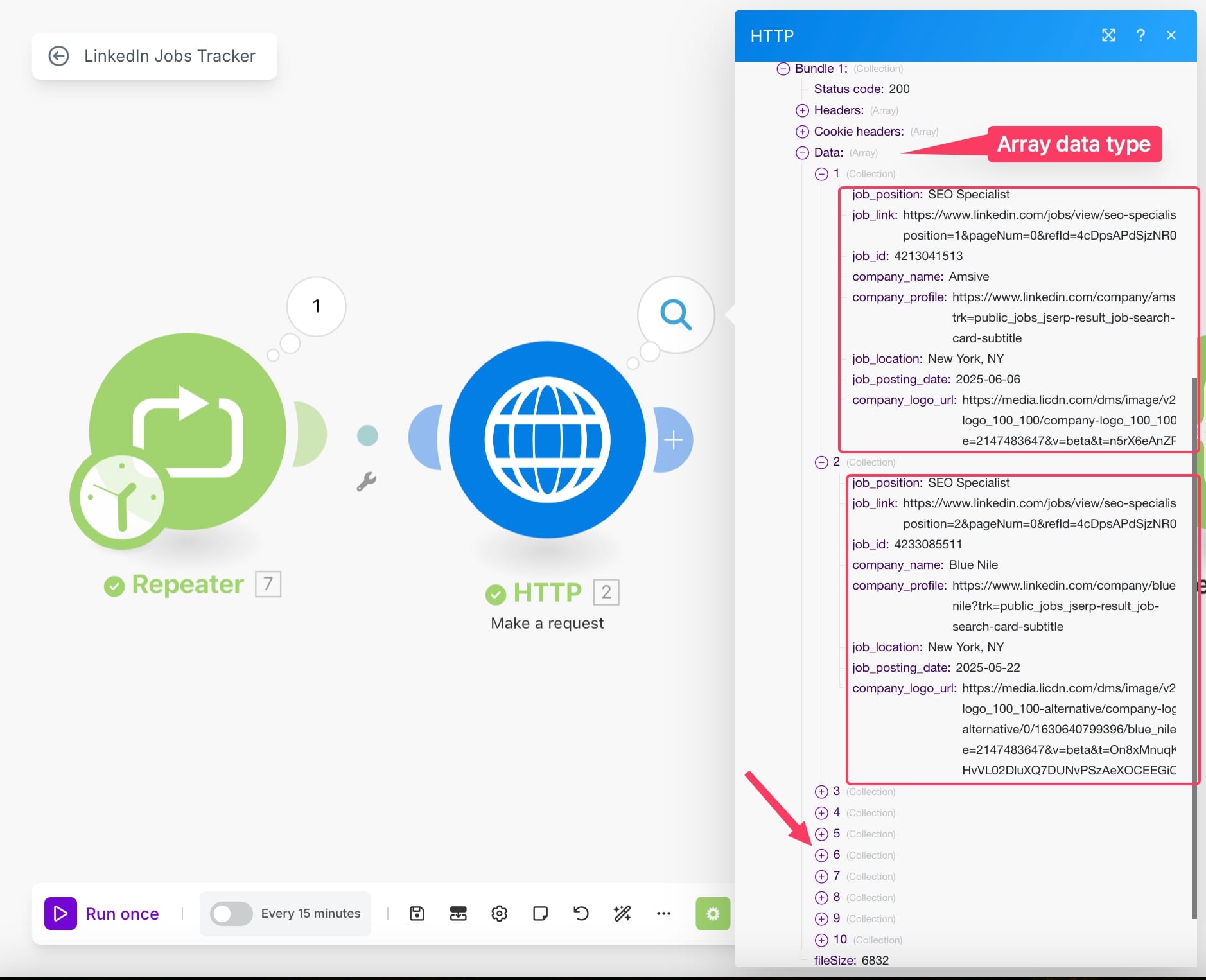Expand the Headers array
This screenshot has height=980, width=1206.
(x=802, y=110)
